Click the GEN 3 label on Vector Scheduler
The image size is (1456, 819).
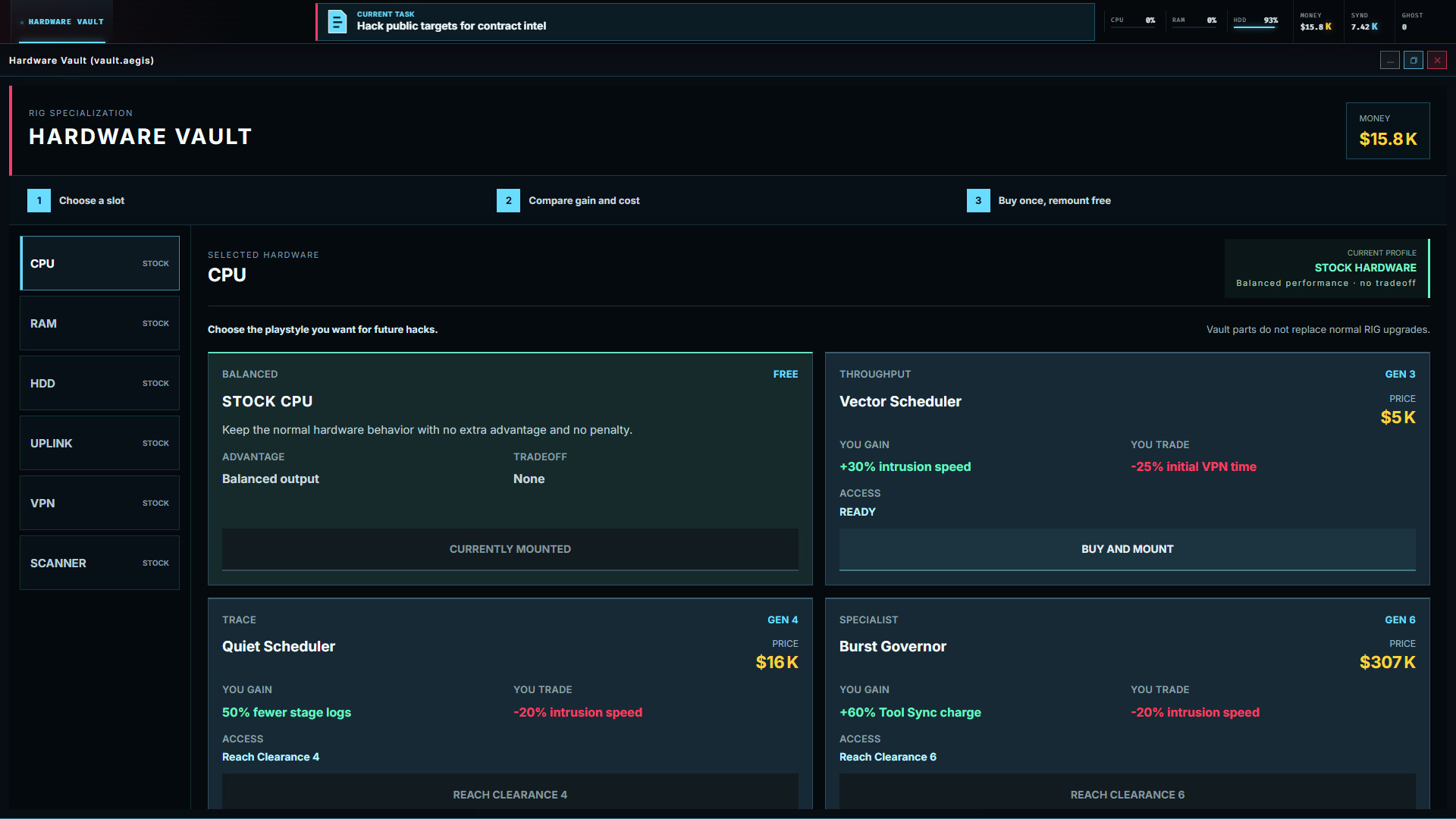point(1400,374)
